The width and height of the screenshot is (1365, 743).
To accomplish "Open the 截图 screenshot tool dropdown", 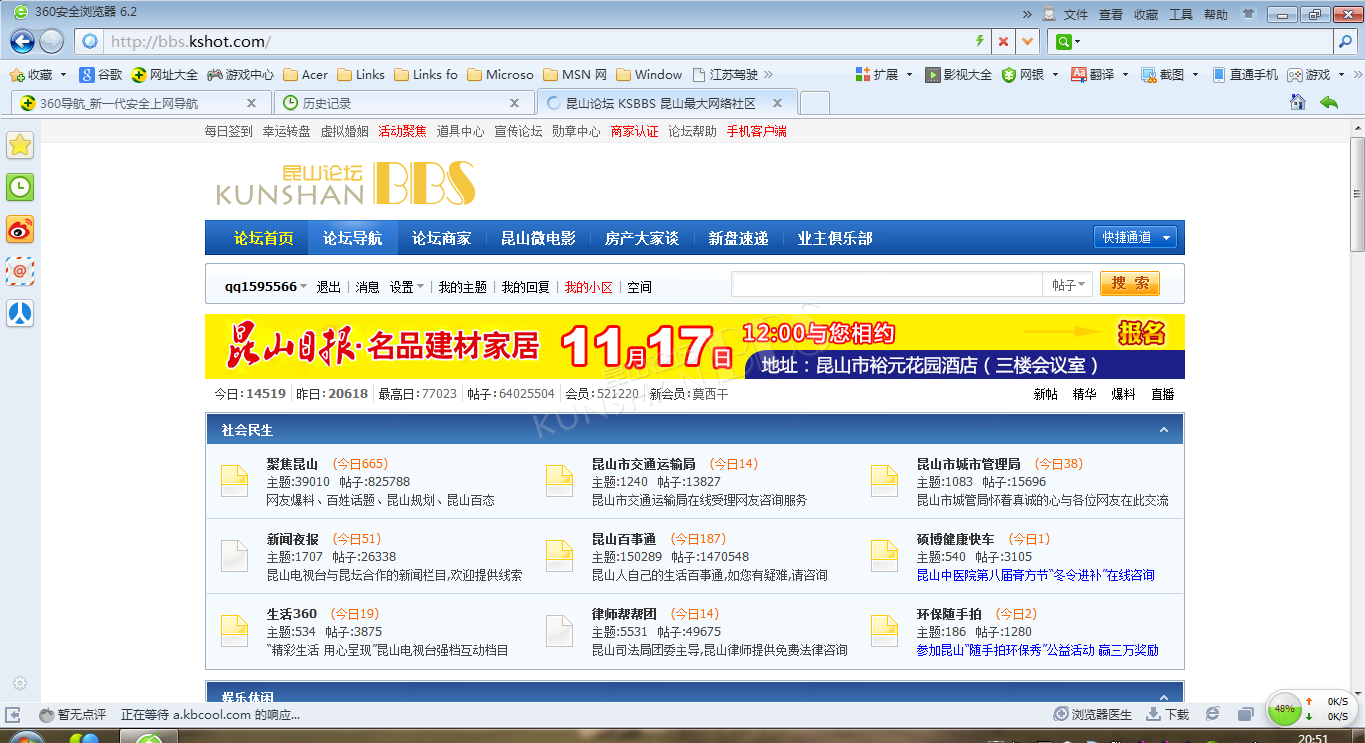I will (x=1169, y=75).
